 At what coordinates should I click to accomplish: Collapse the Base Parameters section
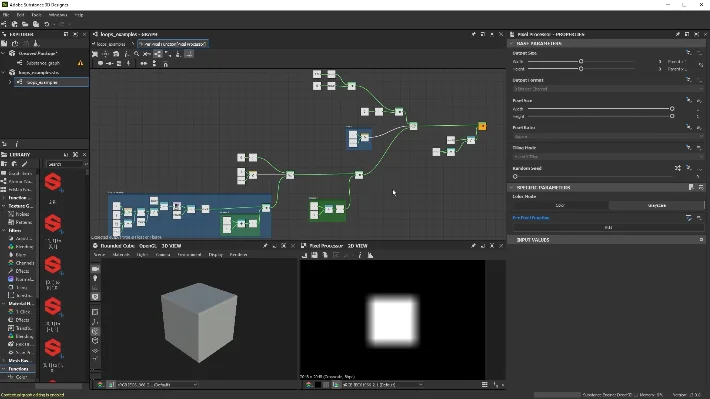click(512, 43)
